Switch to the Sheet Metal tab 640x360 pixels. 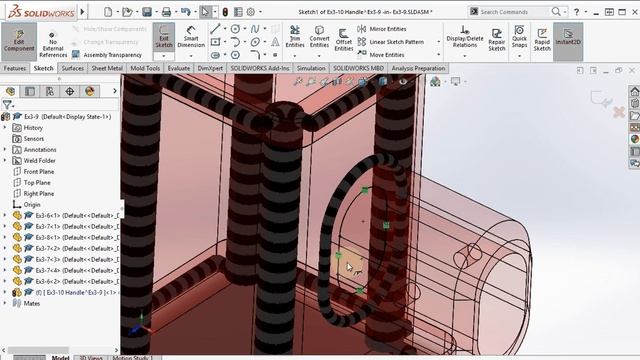pyautogui.click(x=107, y=68)
